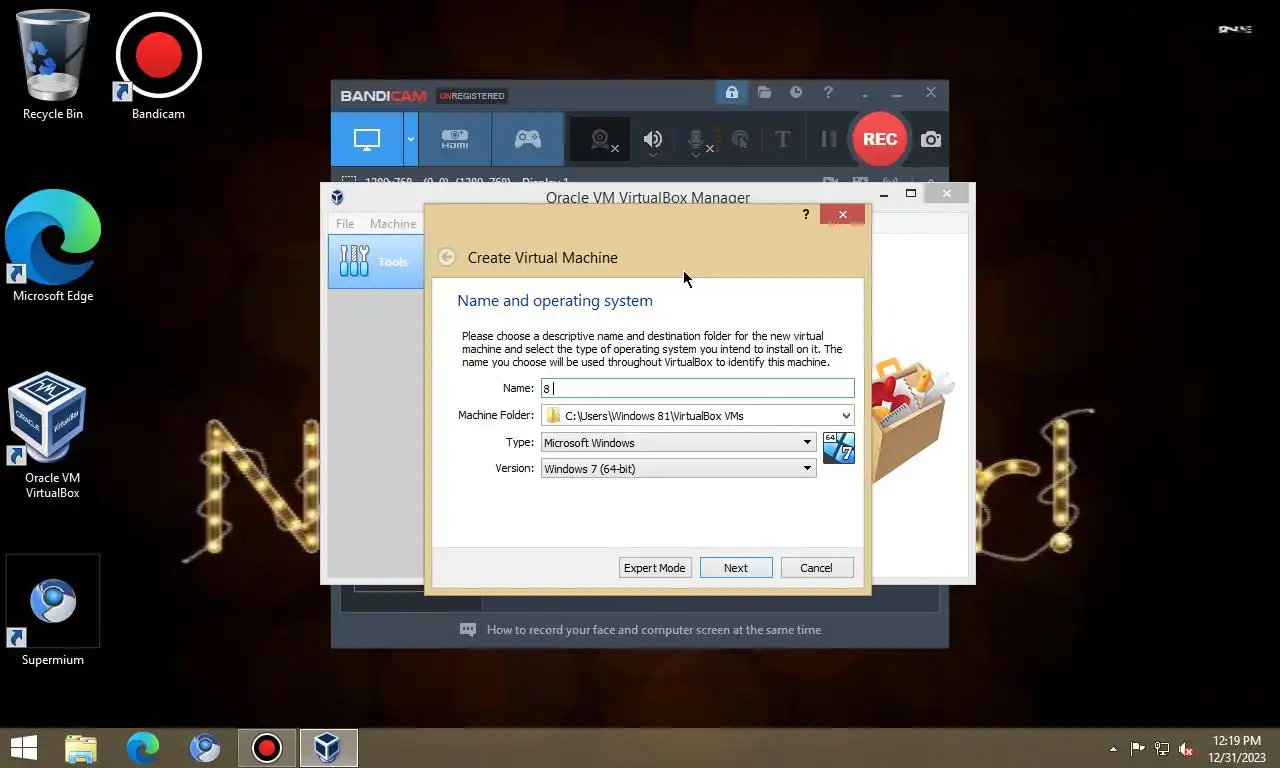Open Microsoft Edge desktop shortcut
1280x768 pixels.
(53, 245)
